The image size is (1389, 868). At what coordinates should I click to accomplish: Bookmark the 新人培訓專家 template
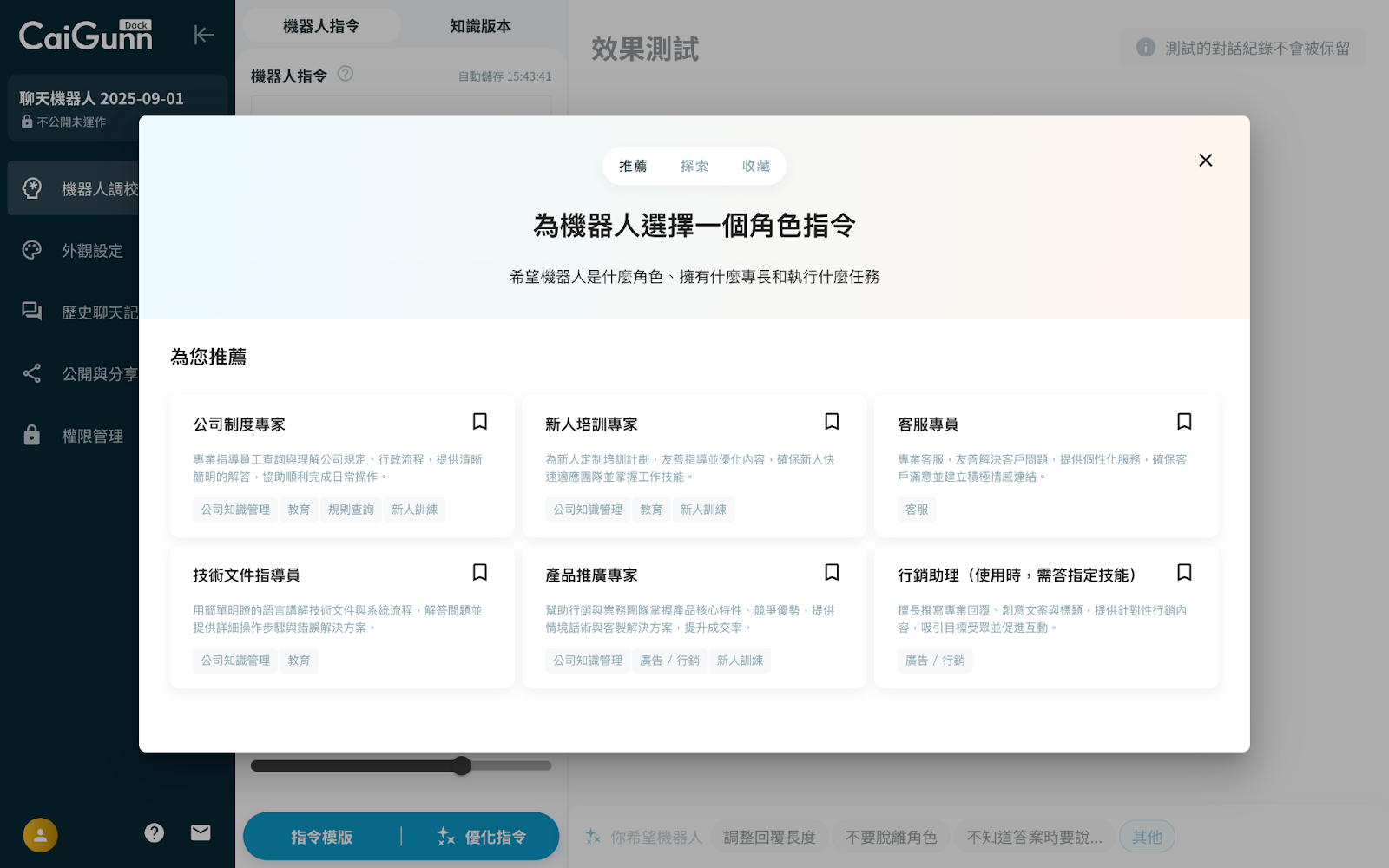(x=832, y=422)
